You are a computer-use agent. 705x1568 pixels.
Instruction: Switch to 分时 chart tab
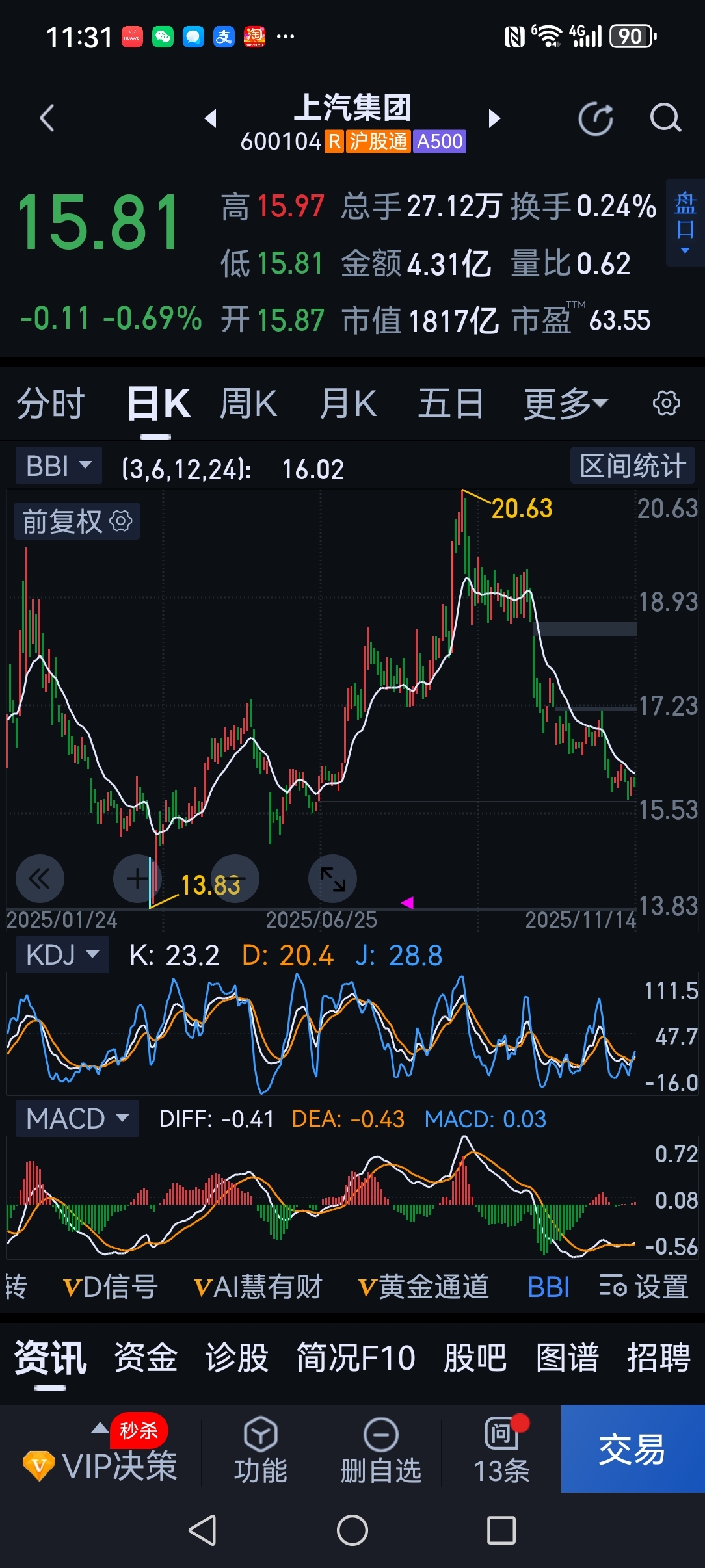51,403
